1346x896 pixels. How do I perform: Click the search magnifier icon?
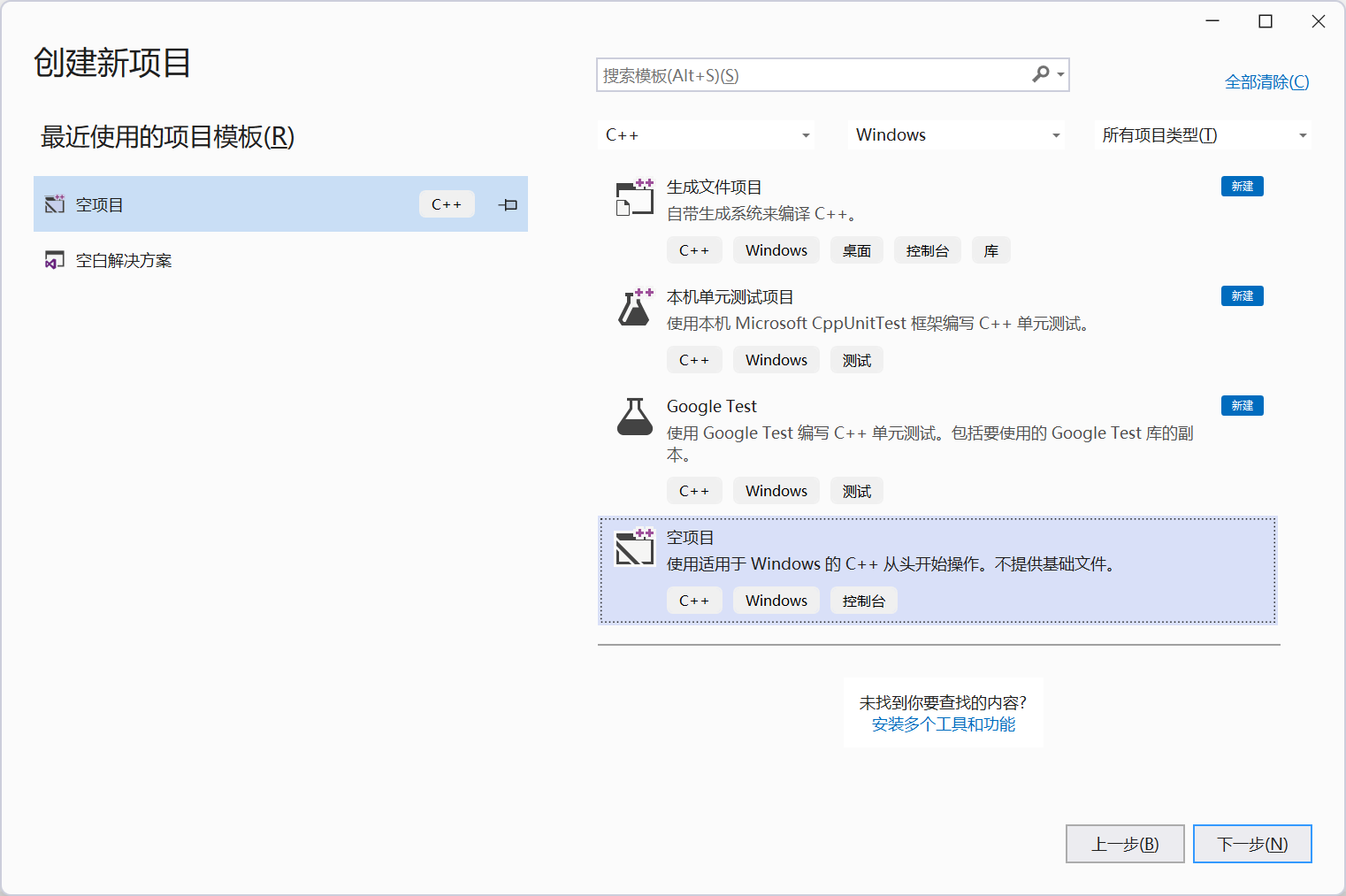coord(1041,74)
